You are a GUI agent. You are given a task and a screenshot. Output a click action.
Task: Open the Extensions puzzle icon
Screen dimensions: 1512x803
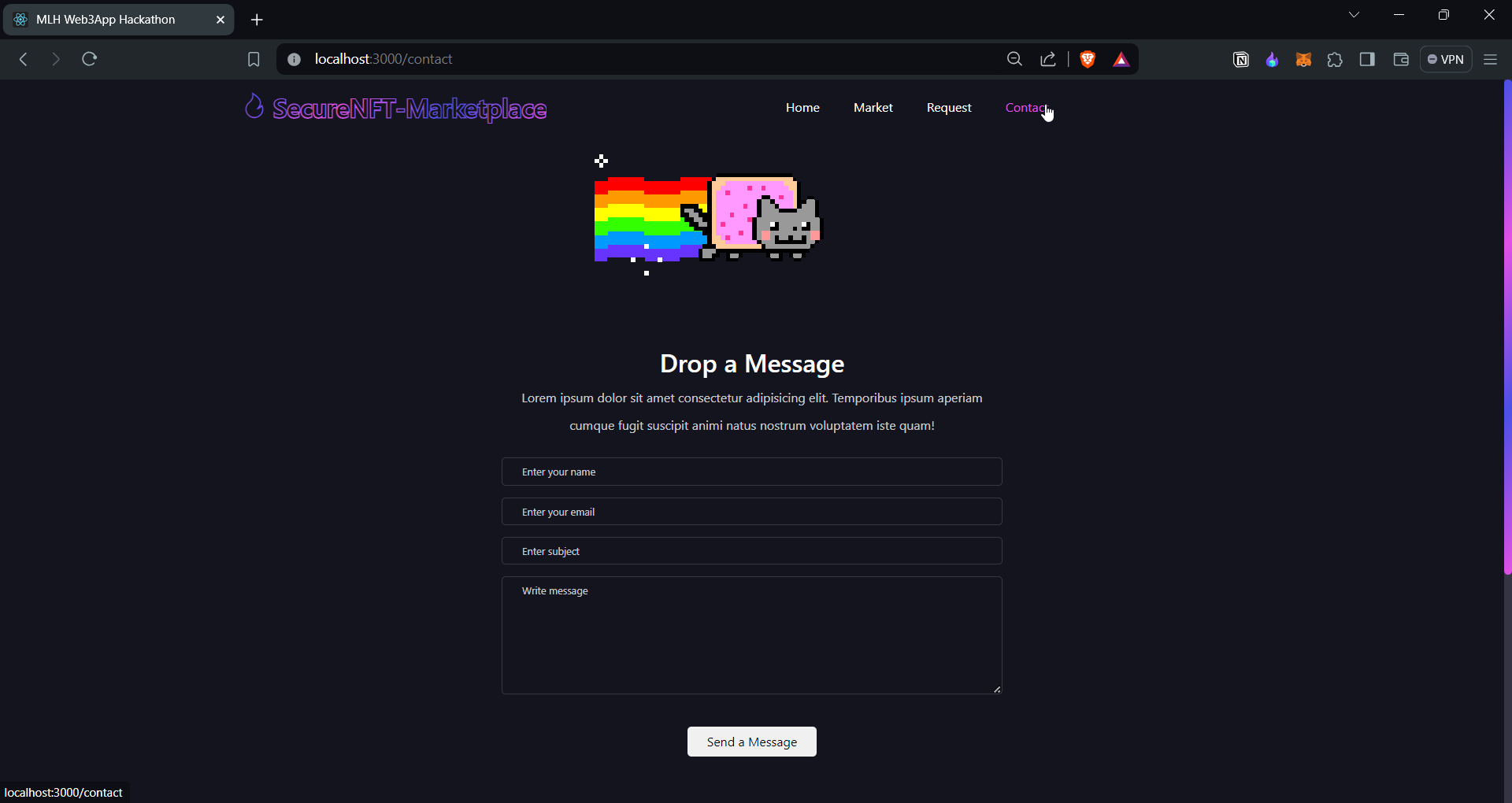[1336, 59]
